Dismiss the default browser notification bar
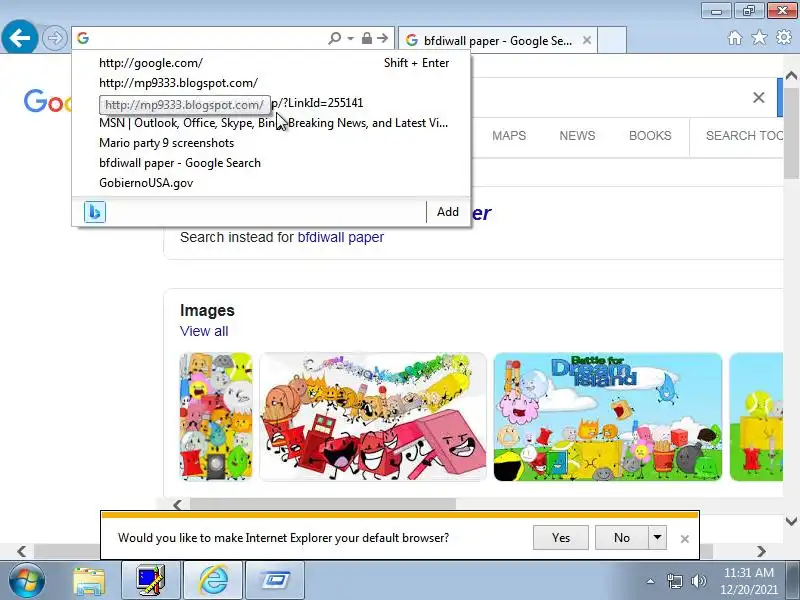Viewport: 800px width, 600px height. point(685,539)
